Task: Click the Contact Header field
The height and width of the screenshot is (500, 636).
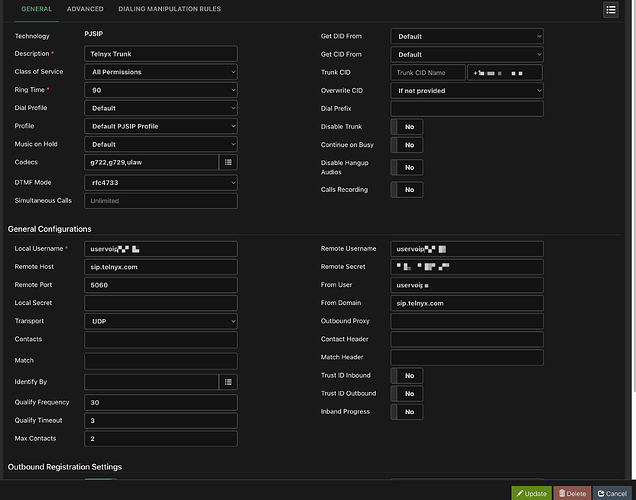Action: click(x=467, y=339)
